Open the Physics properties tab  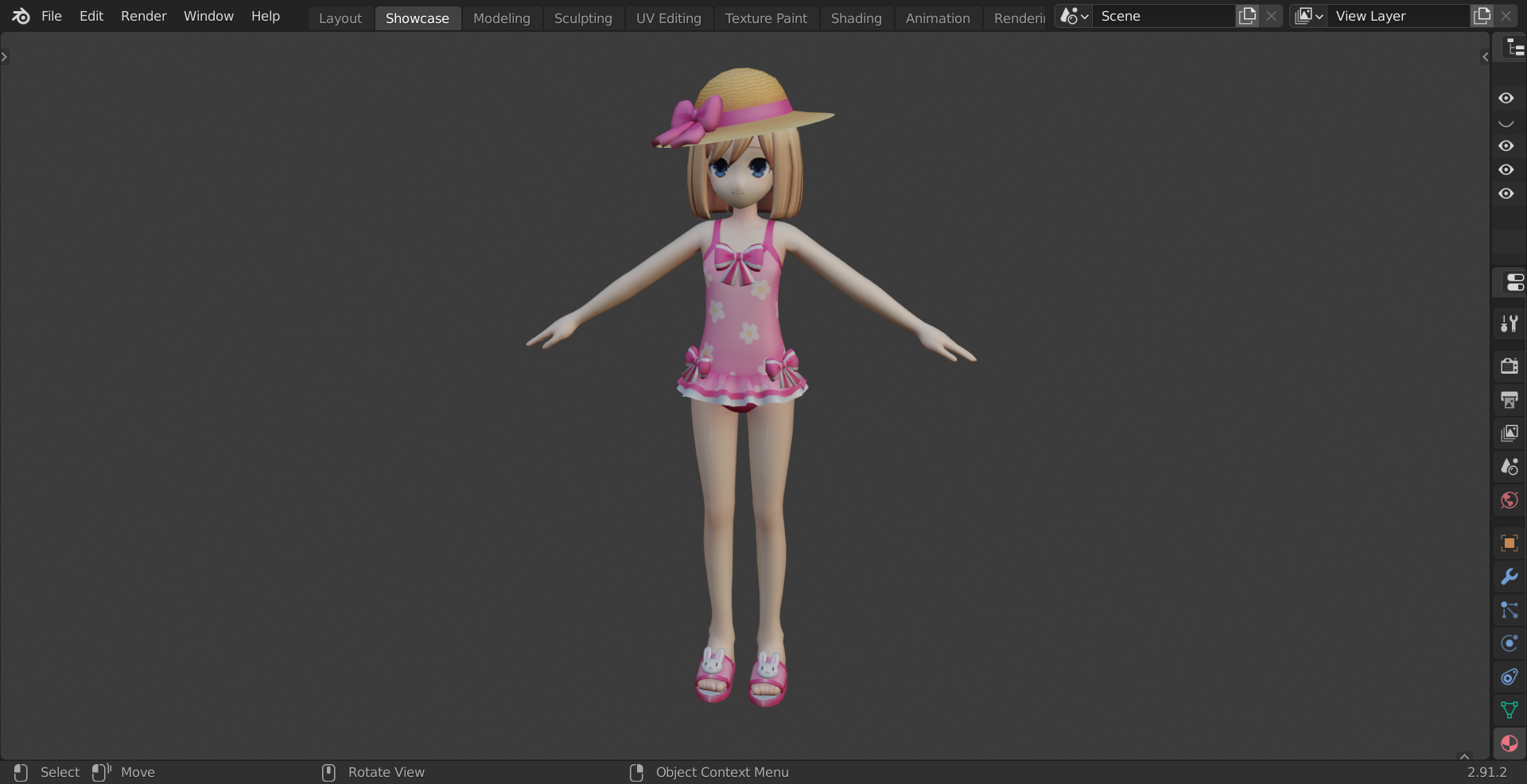[x=1509, y=643]
